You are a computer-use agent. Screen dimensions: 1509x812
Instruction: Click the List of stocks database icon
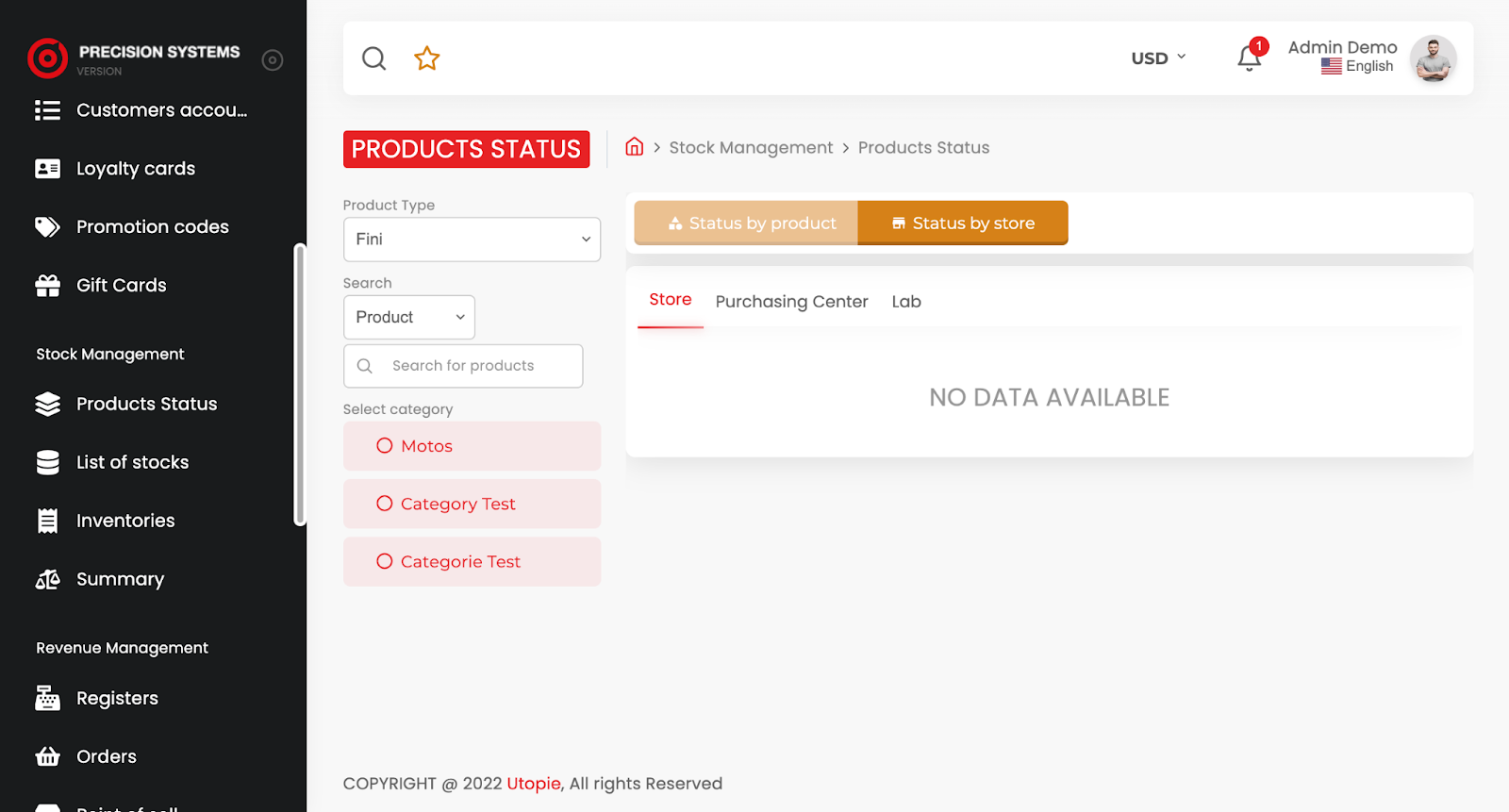[47, 463]
